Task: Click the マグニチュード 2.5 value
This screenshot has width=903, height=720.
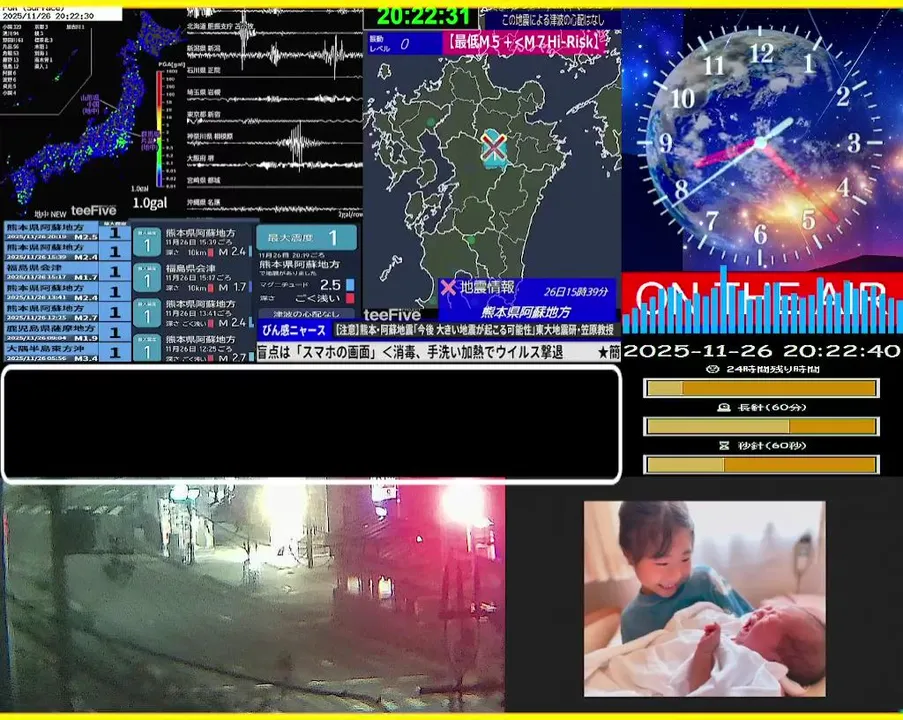Action: pyautogui.click(x=330, y=285)
